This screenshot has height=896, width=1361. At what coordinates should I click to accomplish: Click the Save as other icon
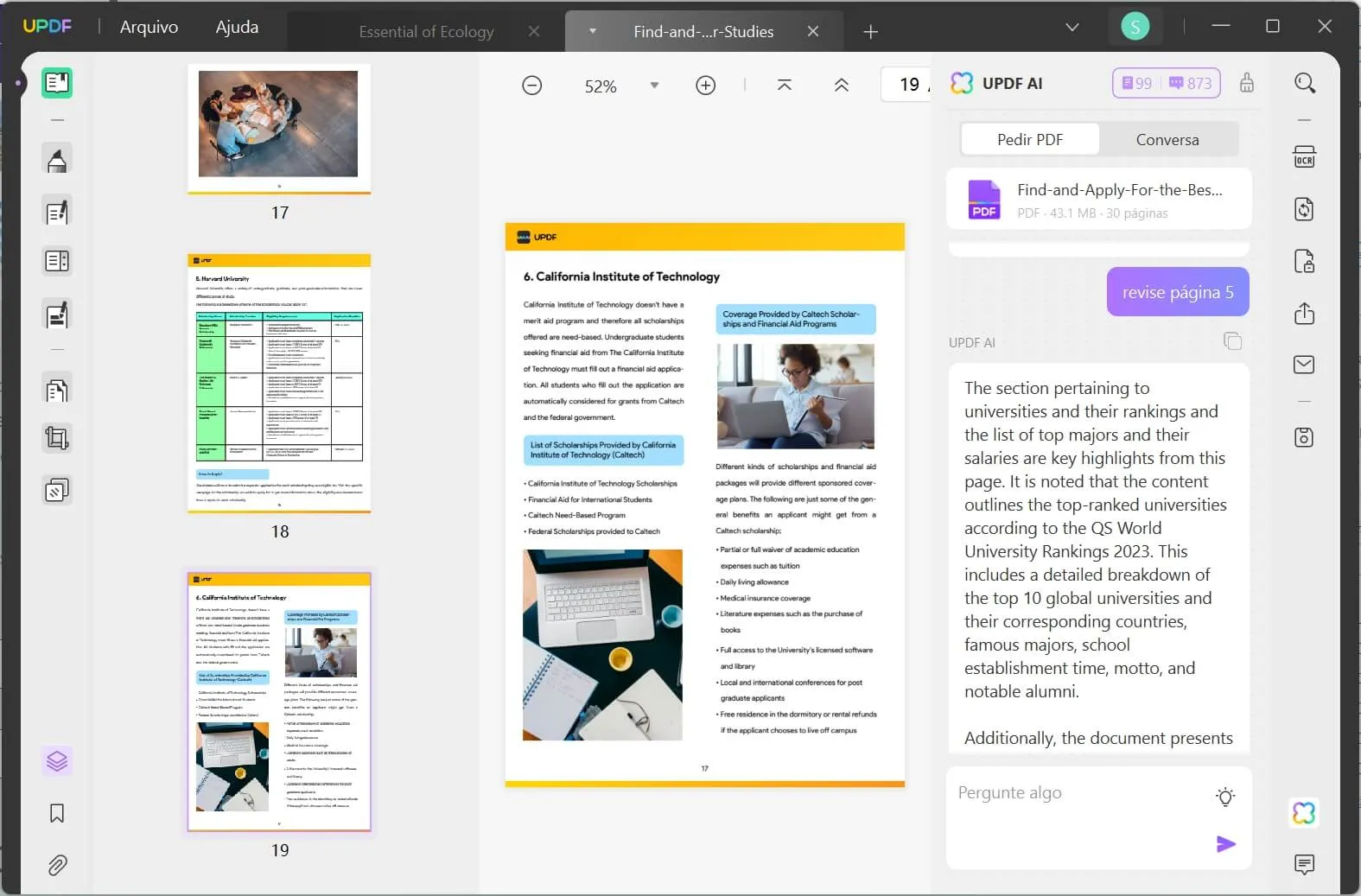click(x=1305, y=437)
